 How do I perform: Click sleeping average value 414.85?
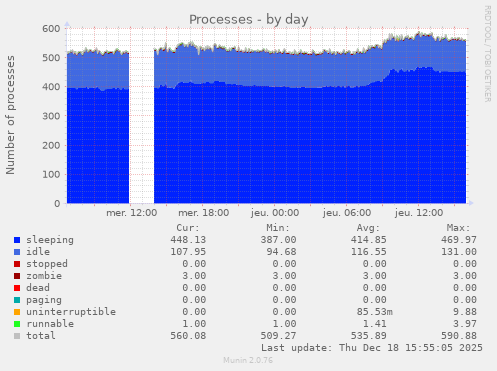click(369, 240)
